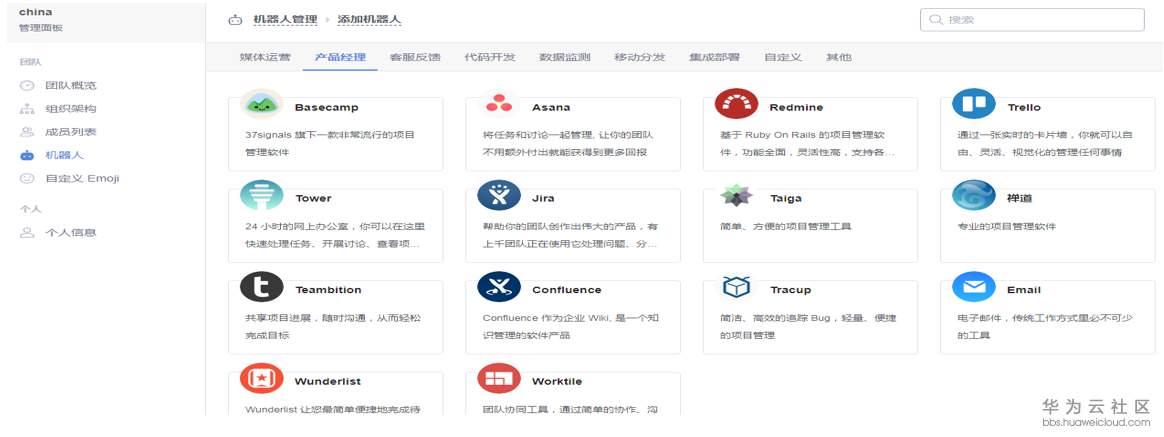
Task: Click the 团队概览 sidebar icon
Action: pos(27,85)
